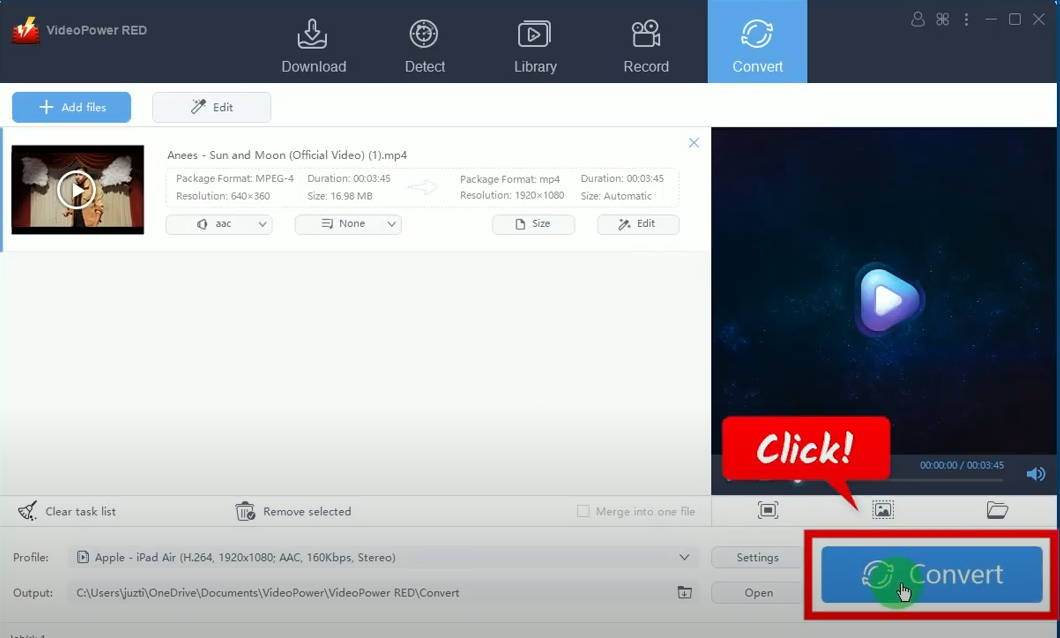Open the output folder icon
This screenshot has width=1060, height=638.
coord(997,510)
